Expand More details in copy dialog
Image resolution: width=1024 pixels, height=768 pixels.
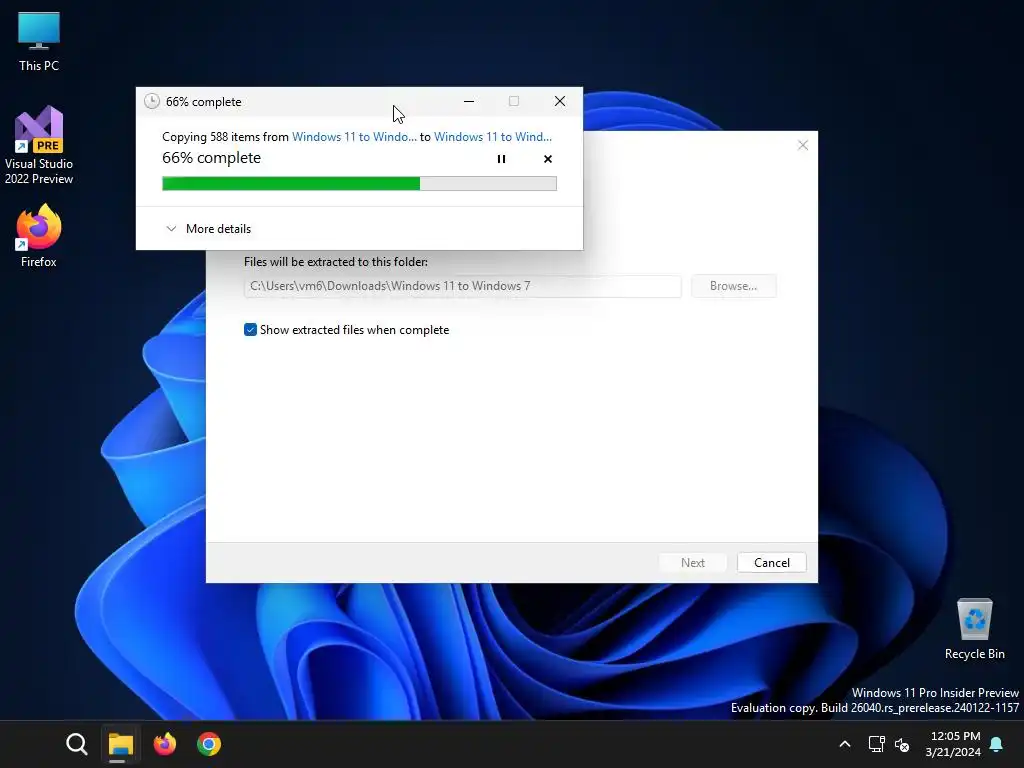tap(208, 229)
